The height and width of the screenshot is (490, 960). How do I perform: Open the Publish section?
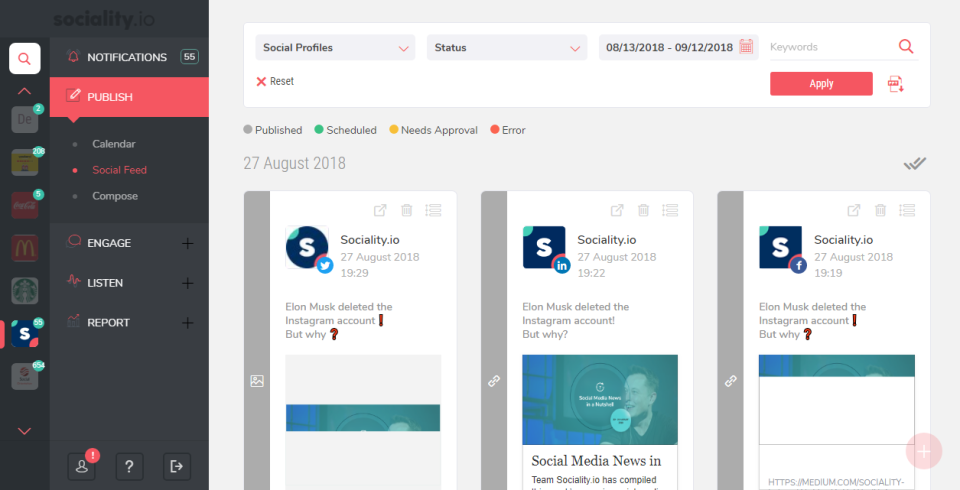point(129,97)
